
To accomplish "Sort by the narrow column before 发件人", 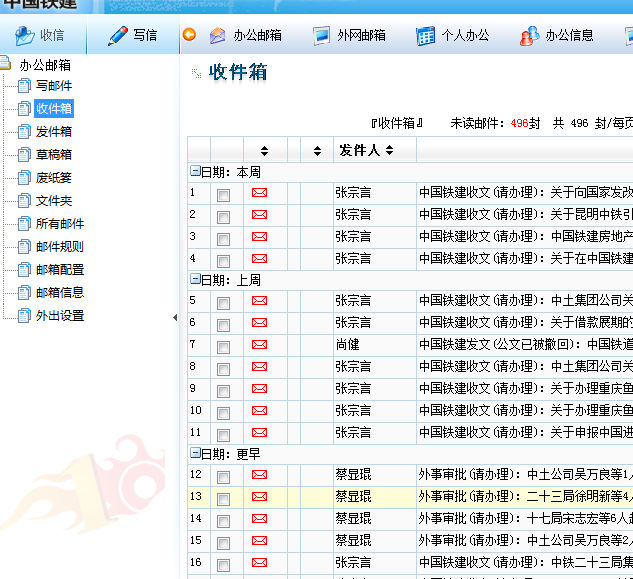I will click(x=317, y=151).
